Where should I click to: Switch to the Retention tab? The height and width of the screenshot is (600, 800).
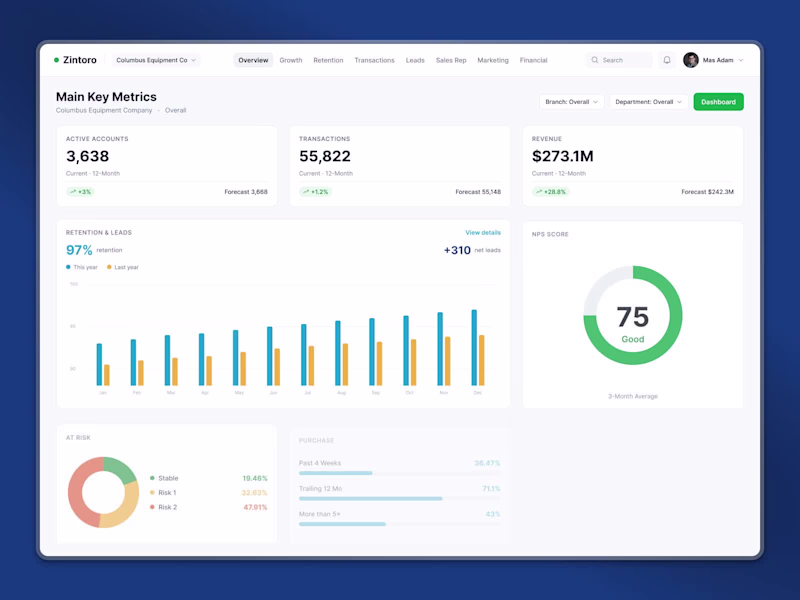pyautogui.click(x=328, y=60)
